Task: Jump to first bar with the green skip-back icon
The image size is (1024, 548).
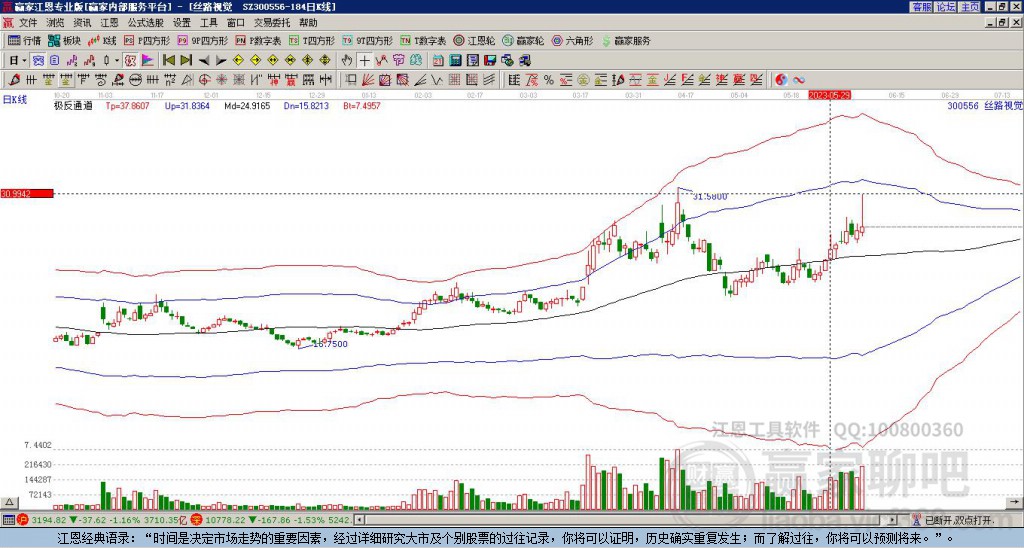Action: click(168, 60)
